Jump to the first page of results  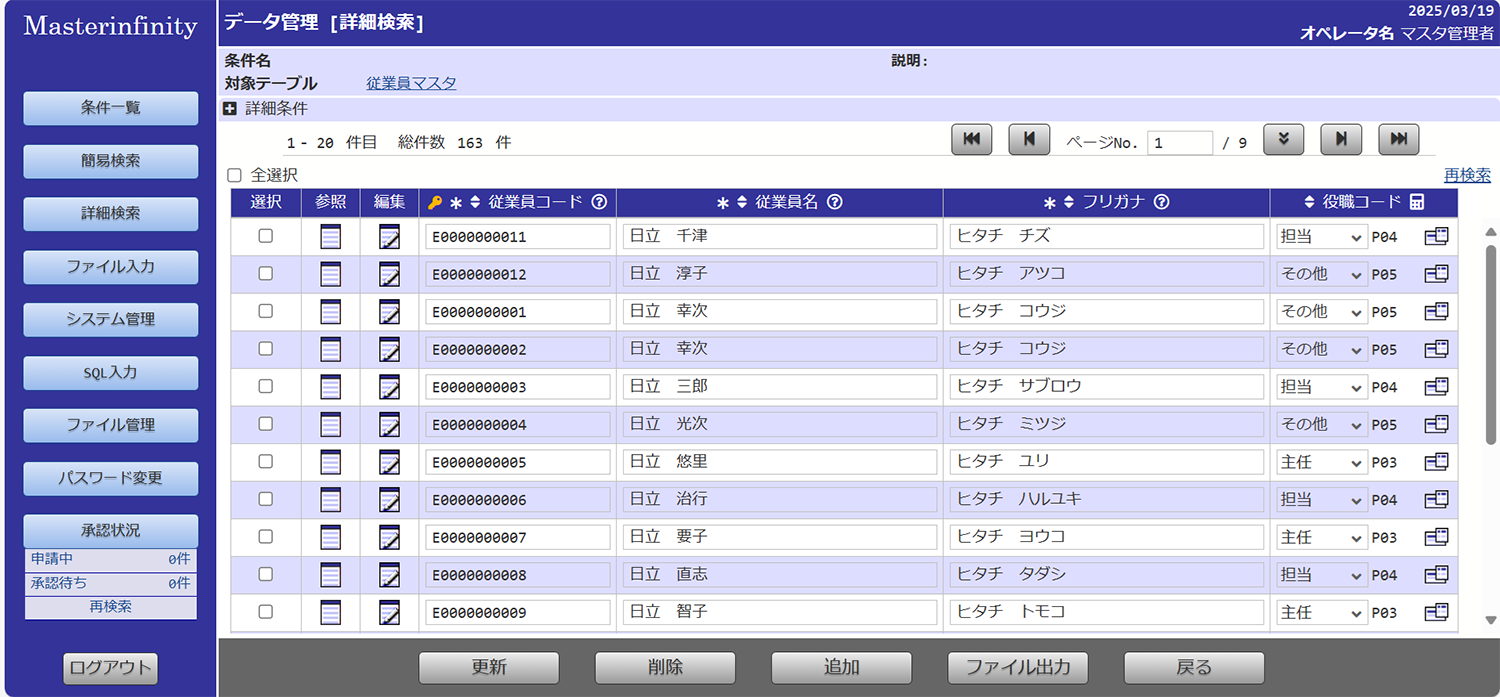971,140
